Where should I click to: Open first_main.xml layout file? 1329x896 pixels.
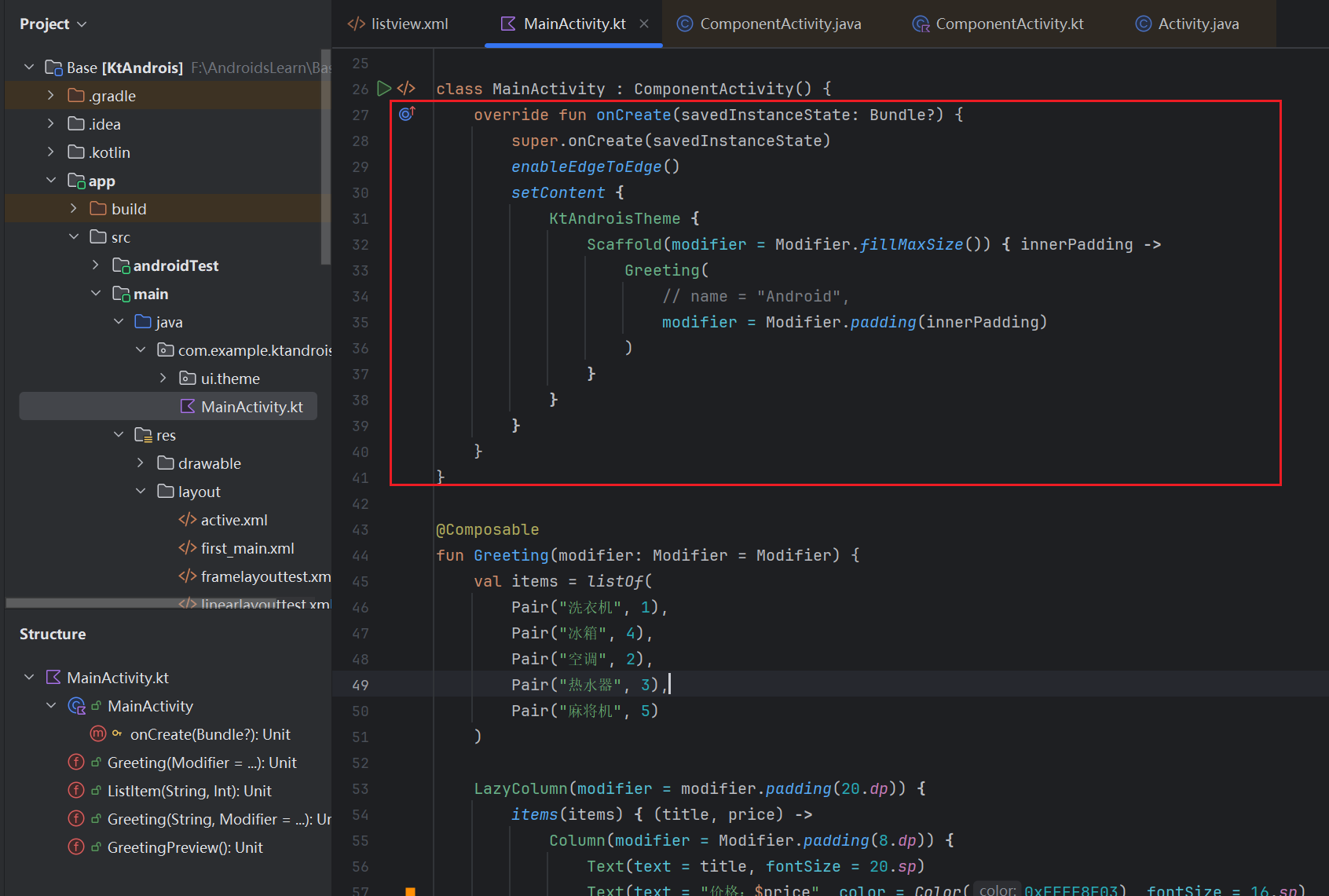click(x=247, y=548)
